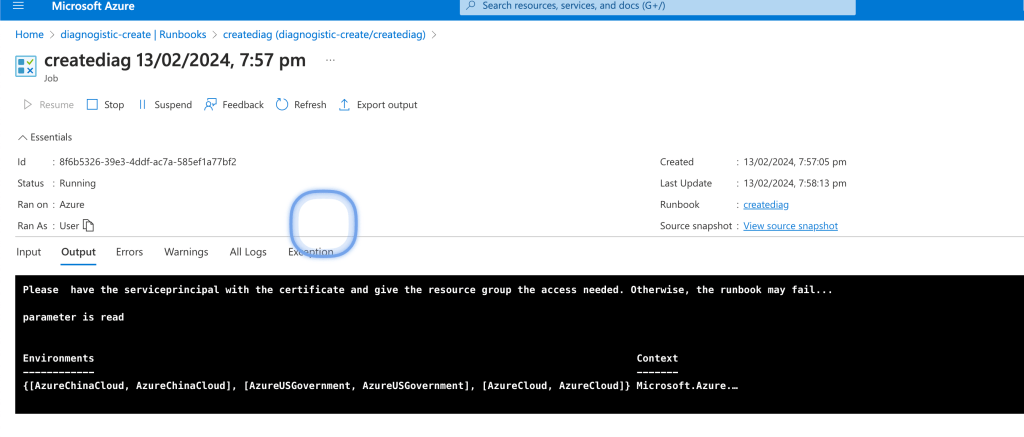1024x437 pixels.
Task: Switch to the Exception tab
Action: coord(311,251)
